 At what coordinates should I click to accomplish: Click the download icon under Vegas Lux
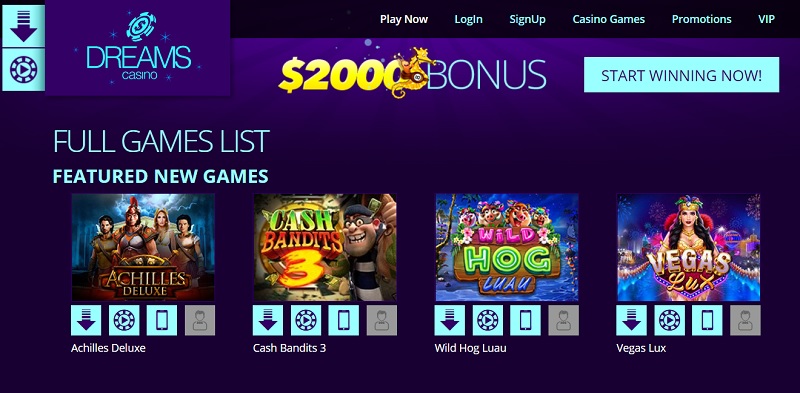pyautogui.click(x=631, y=321)
